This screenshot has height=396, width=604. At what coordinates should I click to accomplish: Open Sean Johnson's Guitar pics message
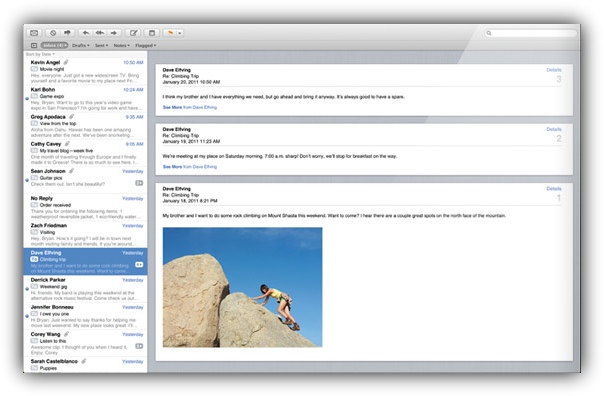(86, 180)
